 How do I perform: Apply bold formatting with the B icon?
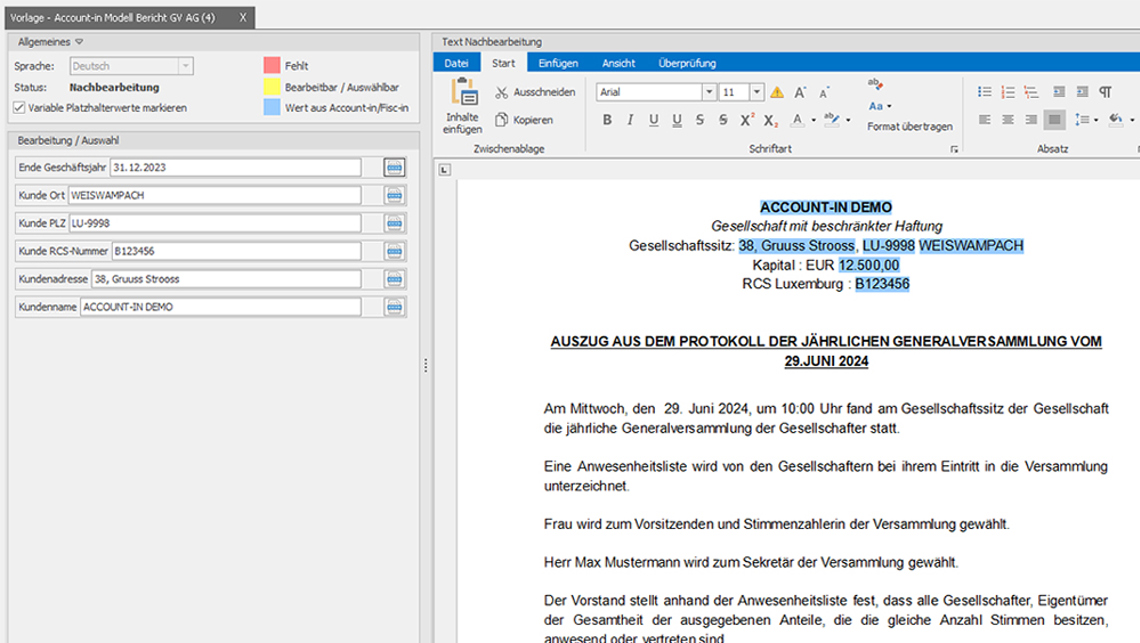607,120
